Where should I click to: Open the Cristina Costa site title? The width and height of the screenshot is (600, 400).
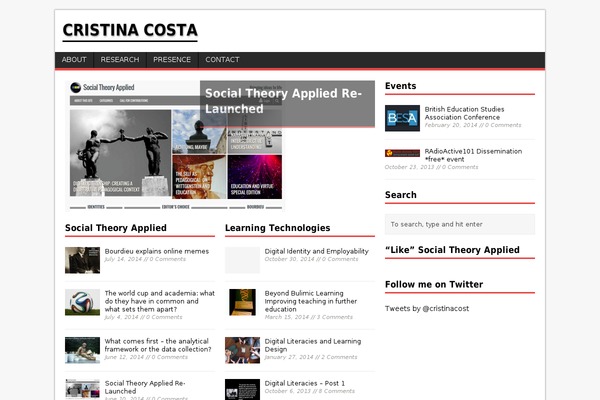tap(130, 31)
